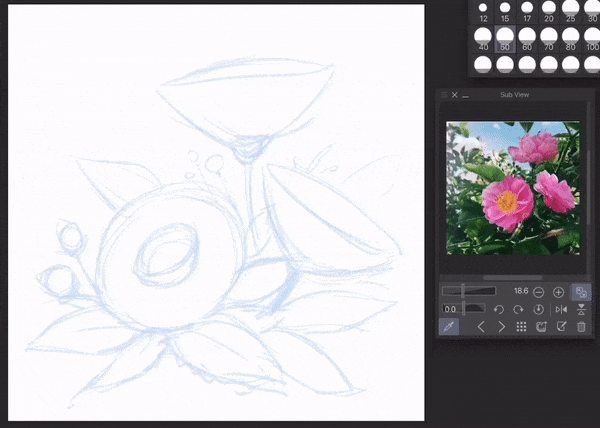Flip Sub View image vertically
The image size is (600, 428).
coord(581,309)
